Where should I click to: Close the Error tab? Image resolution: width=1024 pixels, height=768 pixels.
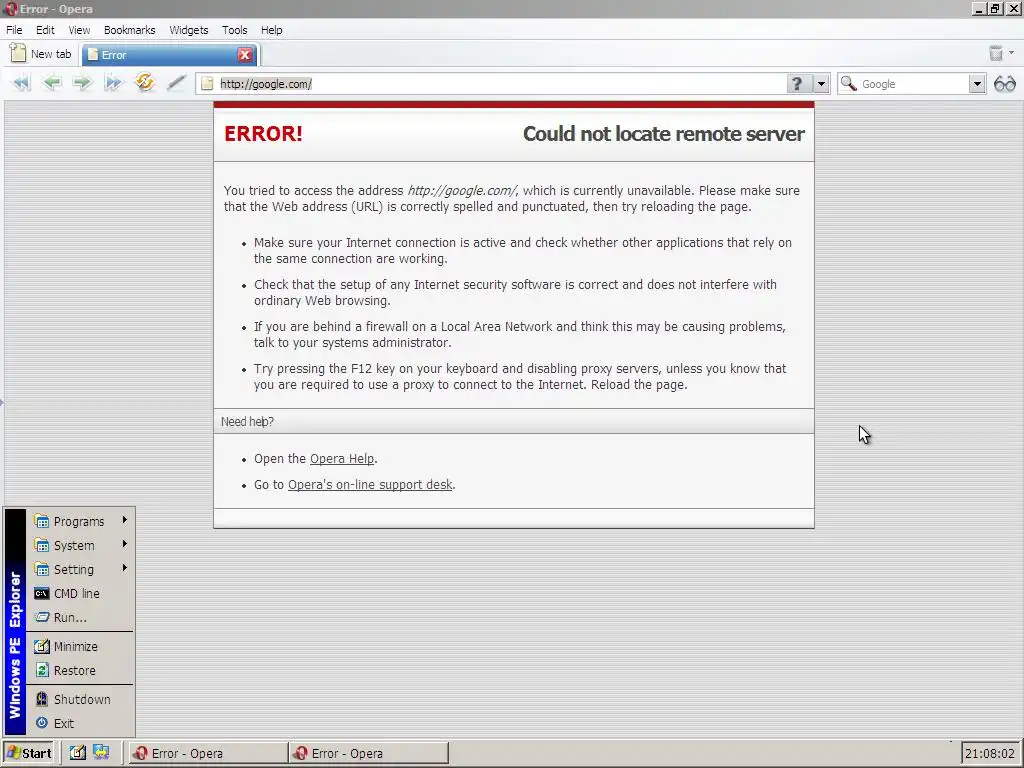pos(245,55)
